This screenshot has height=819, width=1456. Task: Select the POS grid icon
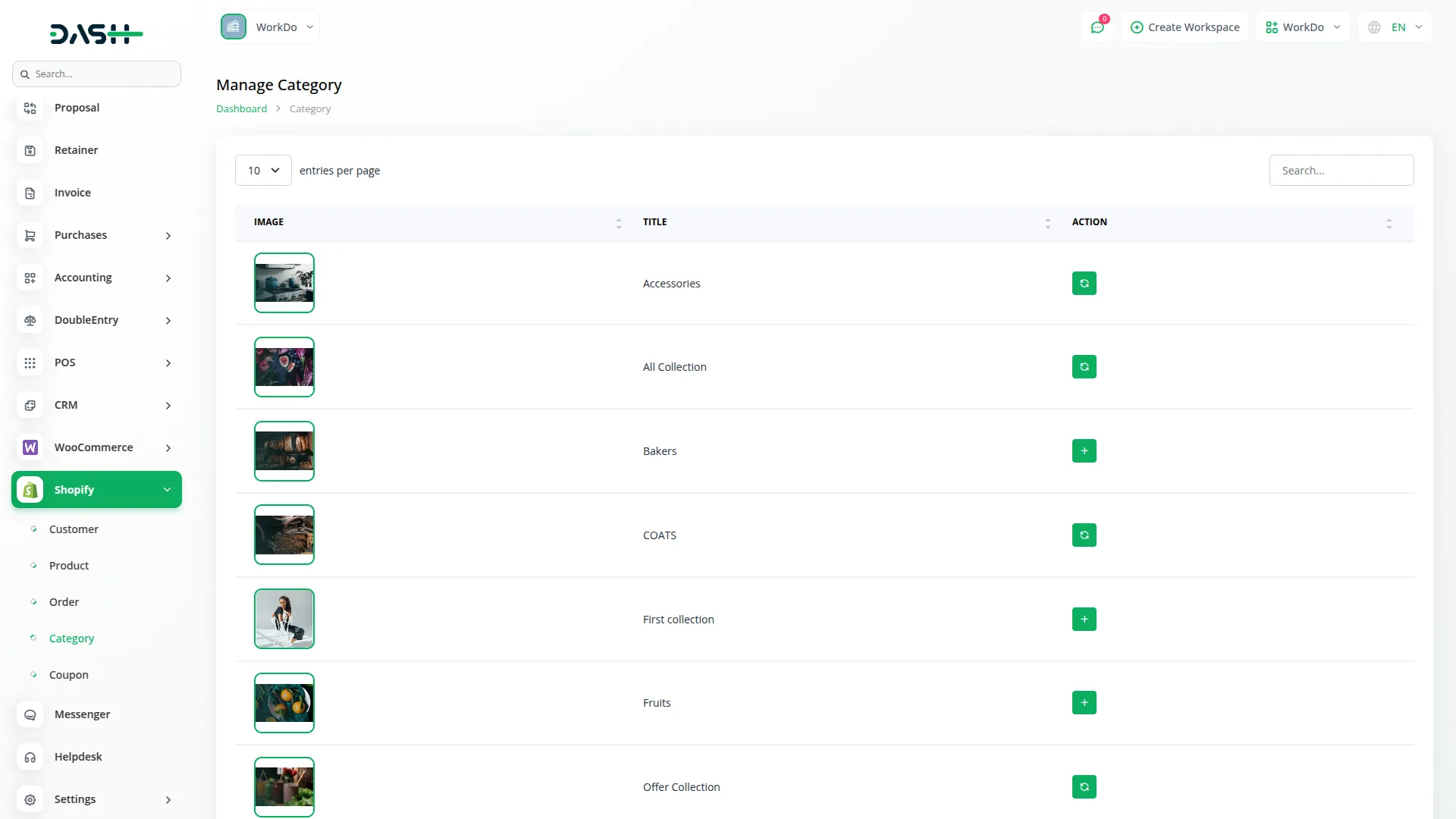30,362
